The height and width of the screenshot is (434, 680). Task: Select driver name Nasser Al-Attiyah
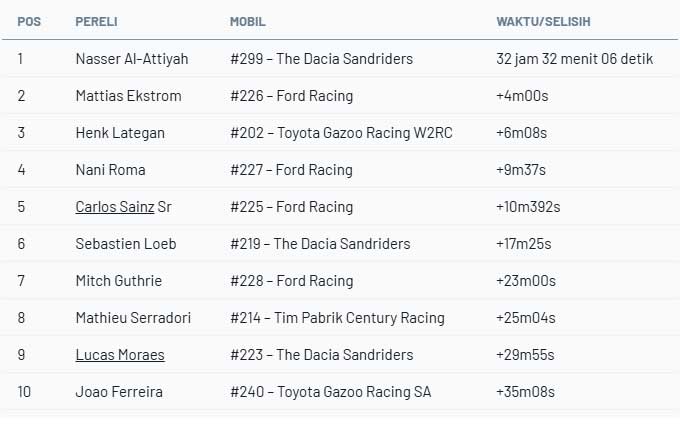(x=132, y=59)
